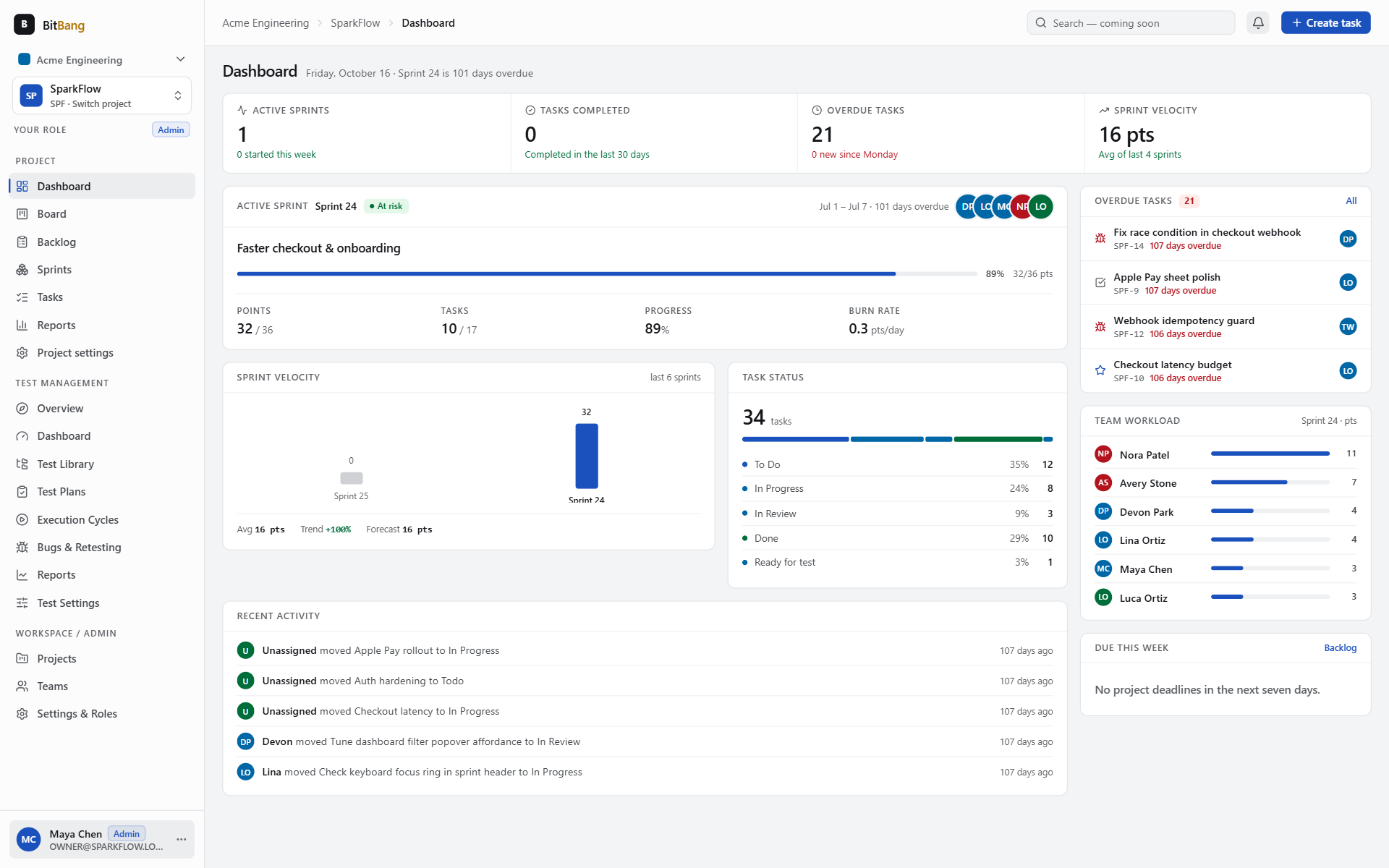Open Settings & Roles
Screen dimensions: 1389x868
[x=102, y=714]
